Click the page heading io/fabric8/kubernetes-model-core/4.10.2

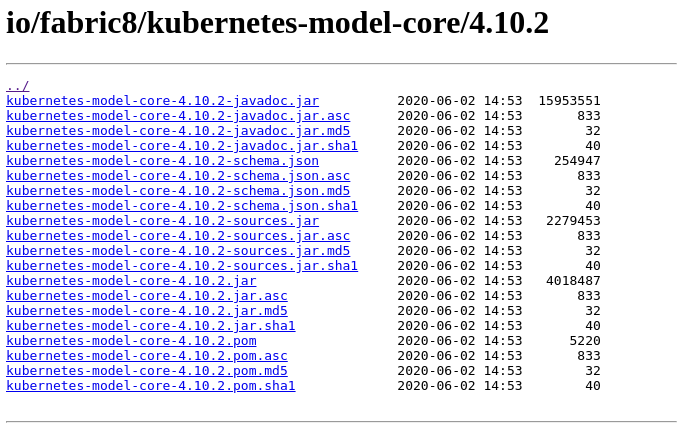[x=277, y=23]
